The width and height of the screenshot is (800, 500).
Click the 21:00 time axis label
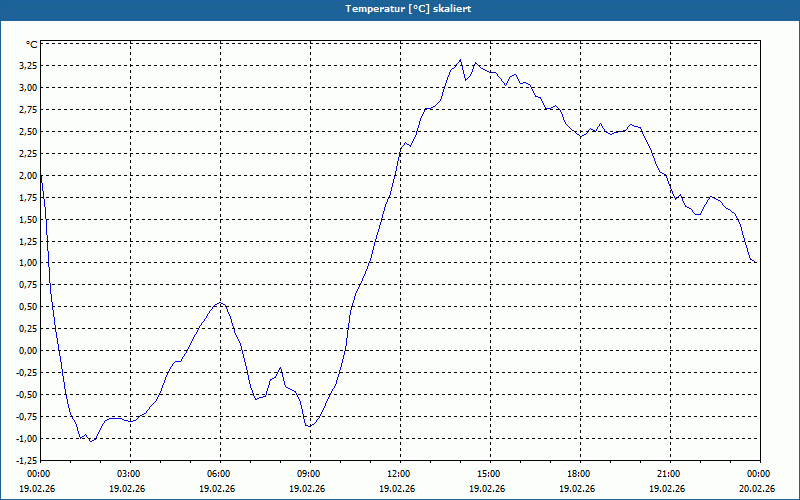tap(670, 474)
